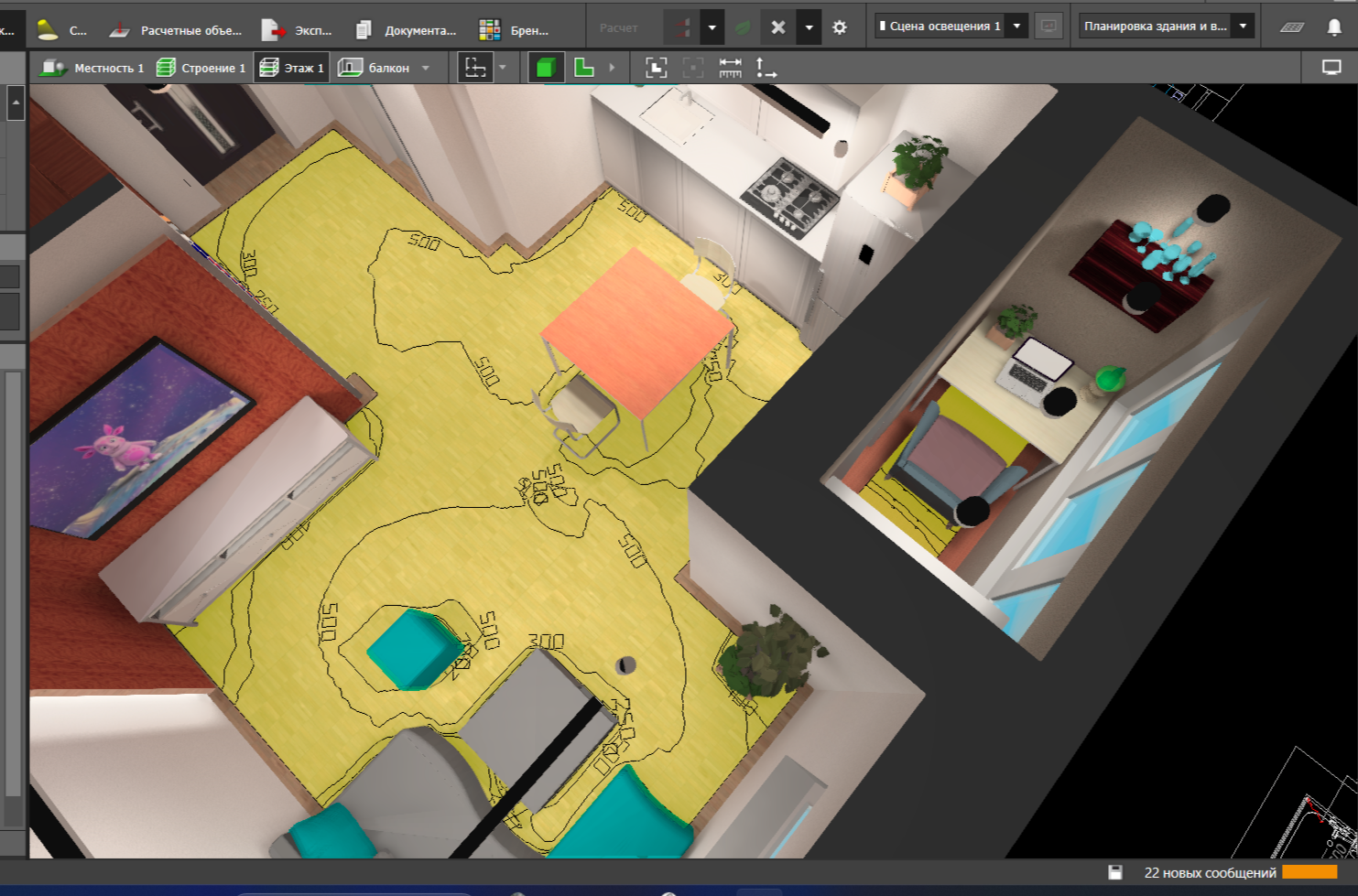Click the dashed selection frame tool
Screen dimensions: 1358x896
(475, 68)
